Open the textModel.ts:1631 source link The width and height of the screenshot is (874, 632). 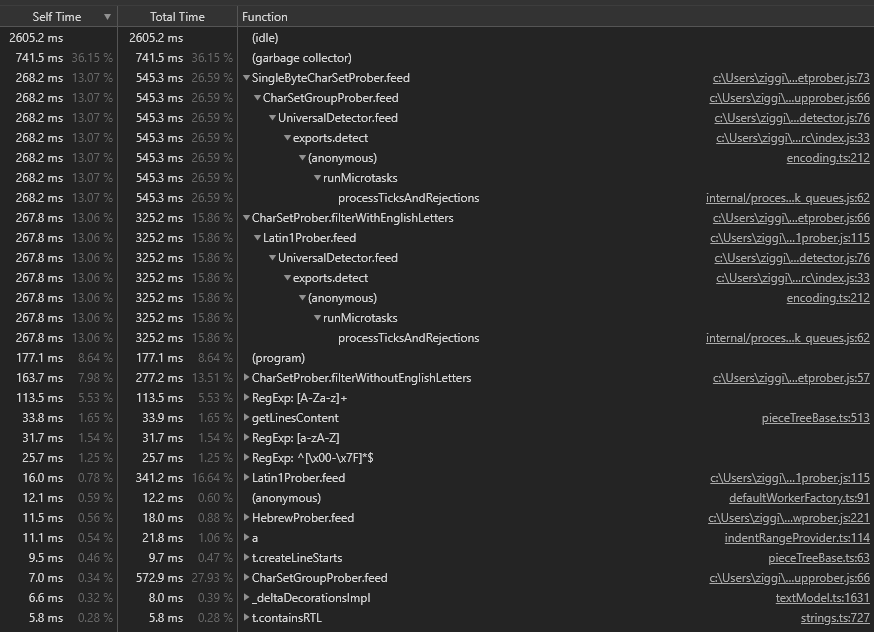(822, 598)
